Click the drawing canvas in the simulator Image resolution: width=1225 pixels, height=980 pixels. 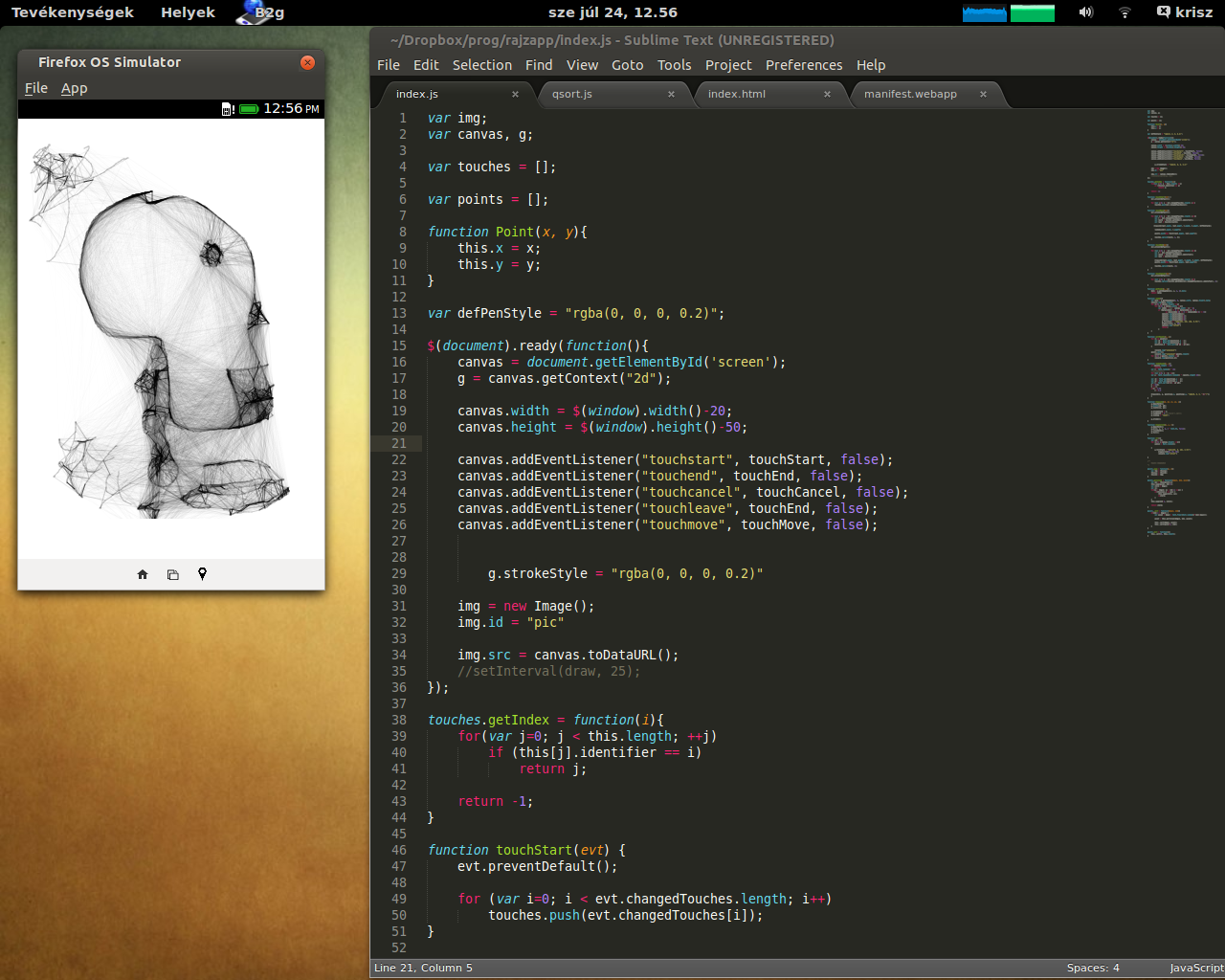171,338
